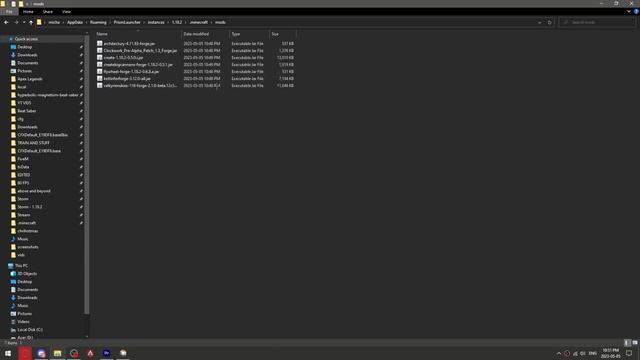Open the above and beyond folder
Screen dimensions: 640x360
point(34,191)
